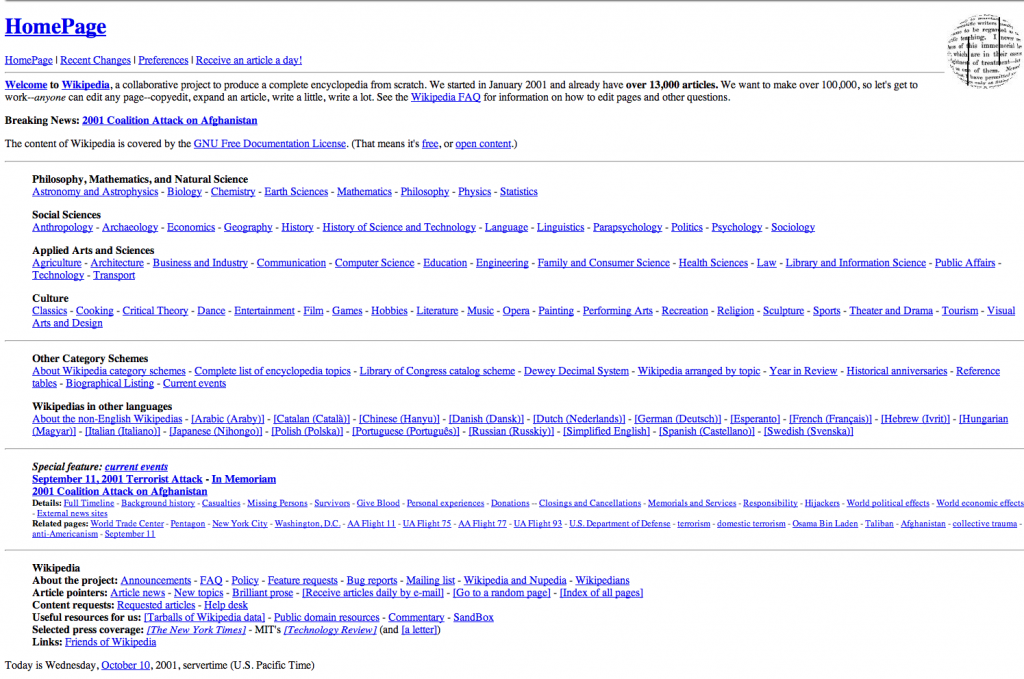Visit the Transport category
This screenshot has height=679, width=1024.
(114, 275)
